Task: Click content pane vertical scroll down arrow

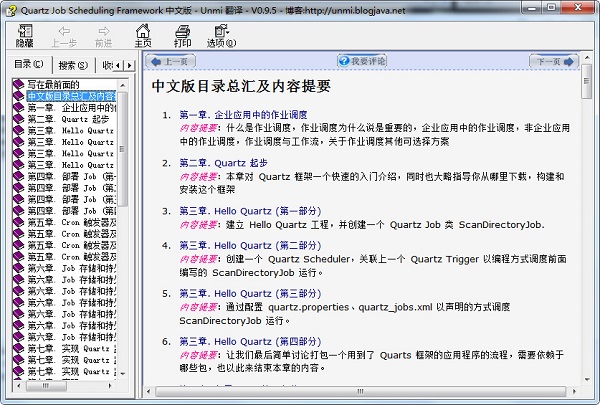Action: click(587, 379)
